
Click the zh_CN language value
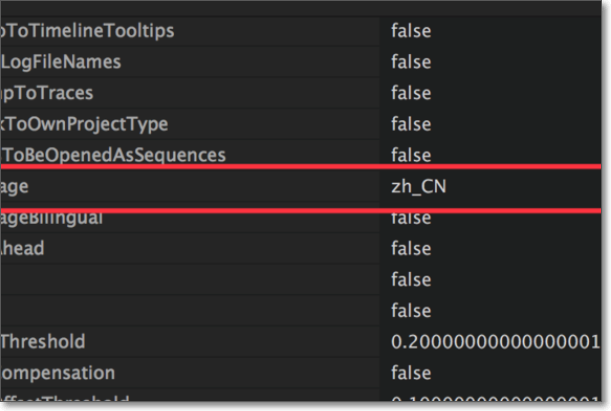click(x=419, y=187)
